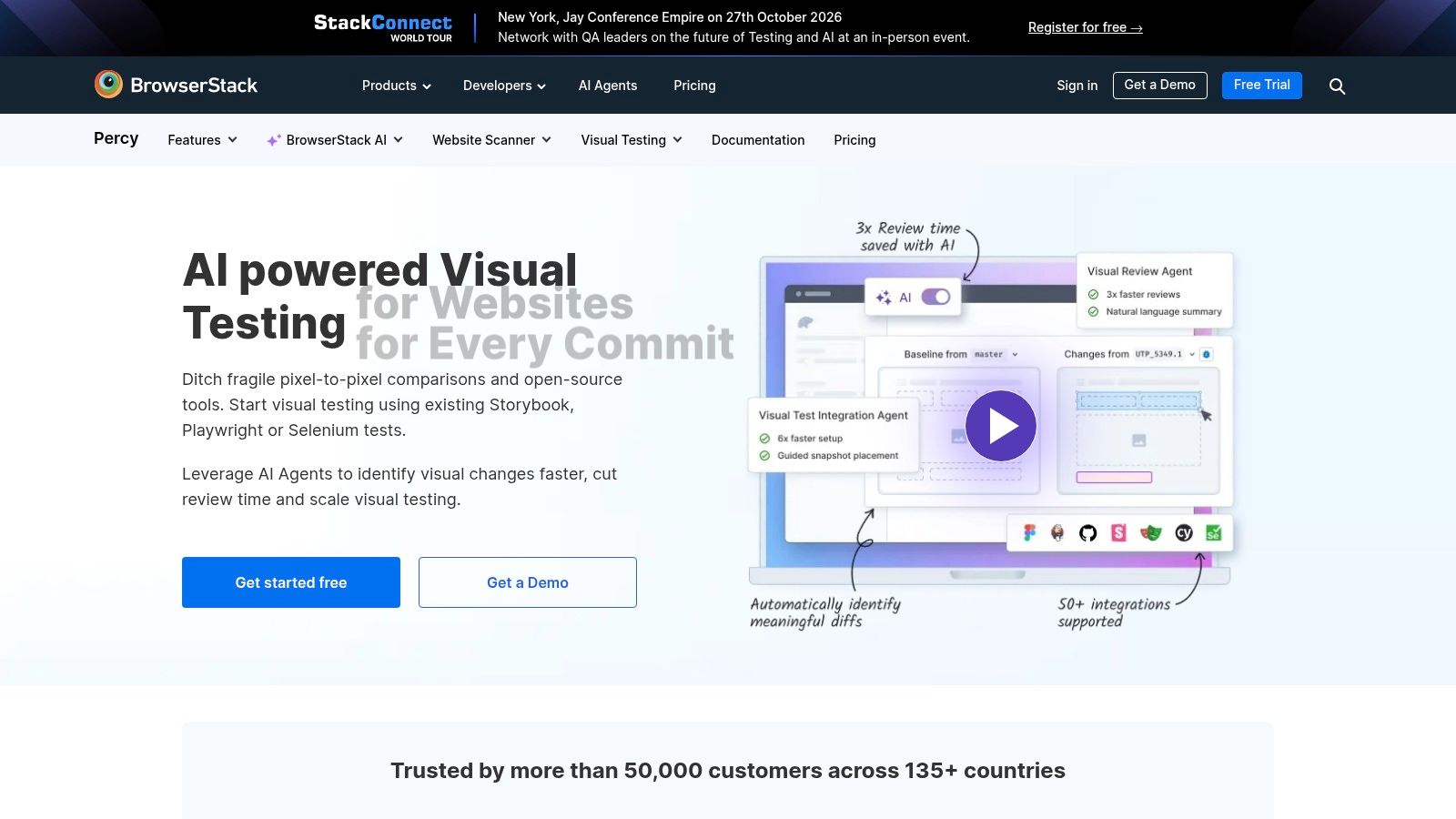This screenshot has height=819, width=1456.
Task: Click the Visual Review Agent card
Action: 1155,291
